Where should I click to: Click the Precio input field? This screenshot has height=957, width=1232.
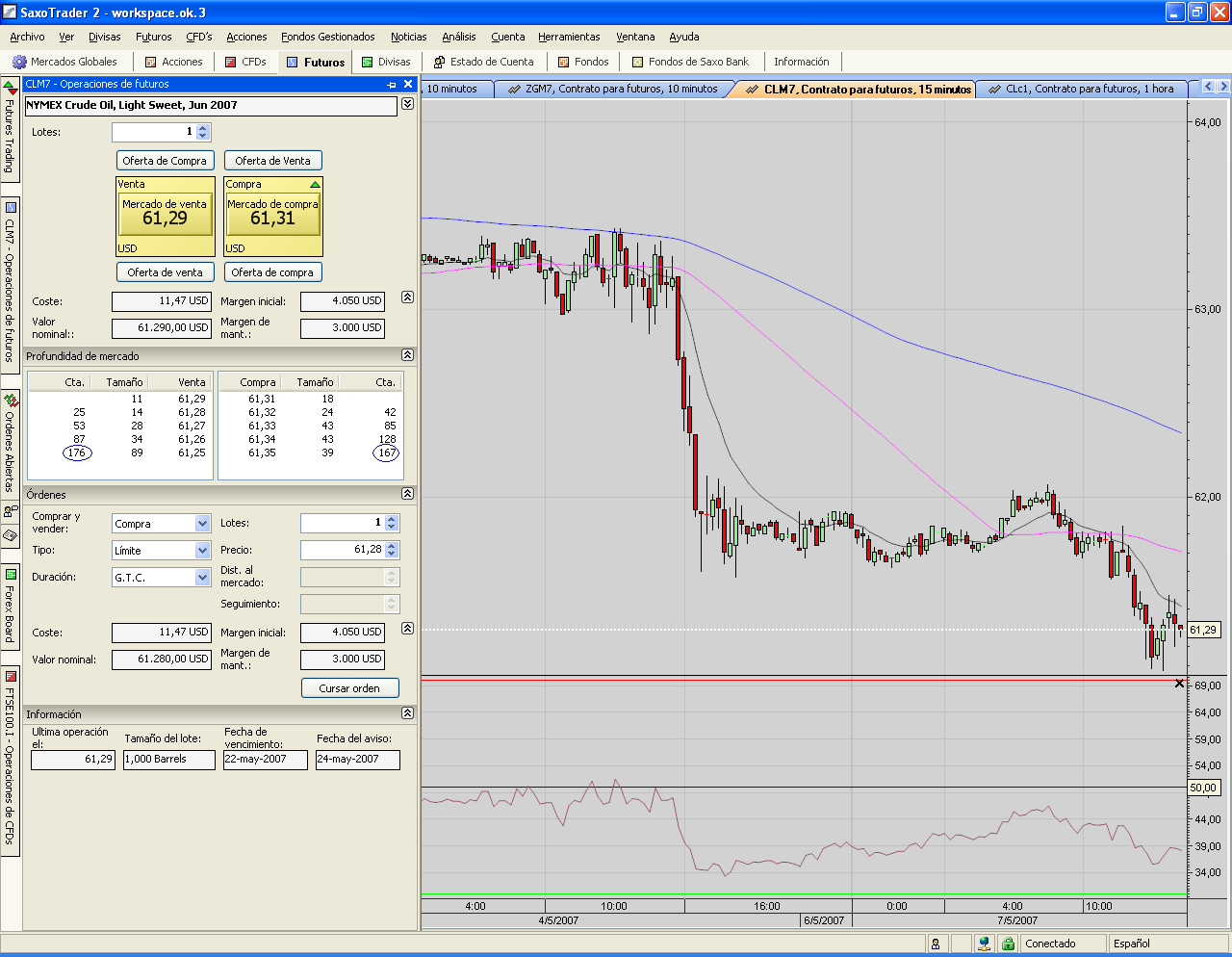pyautogui.click(x=342, y=550)
